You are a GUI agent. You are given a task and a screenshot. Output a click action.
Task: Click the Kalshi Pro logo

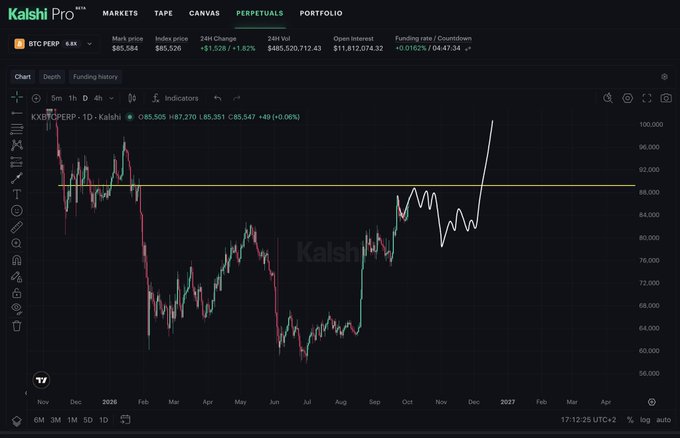(46, 13)
